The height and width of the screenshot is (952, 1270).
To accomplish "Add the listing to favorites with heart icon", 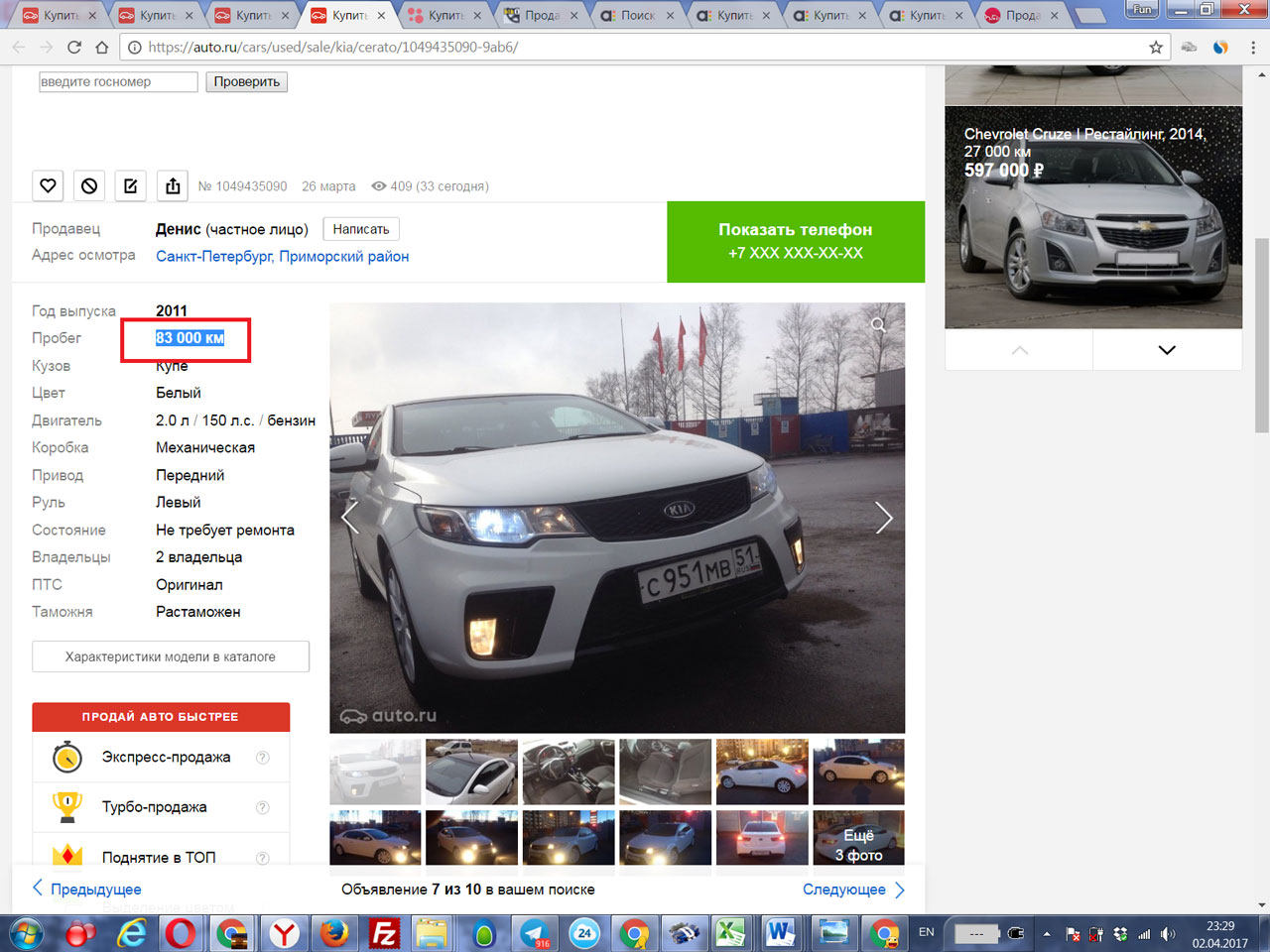I will [x=48, y=185].
